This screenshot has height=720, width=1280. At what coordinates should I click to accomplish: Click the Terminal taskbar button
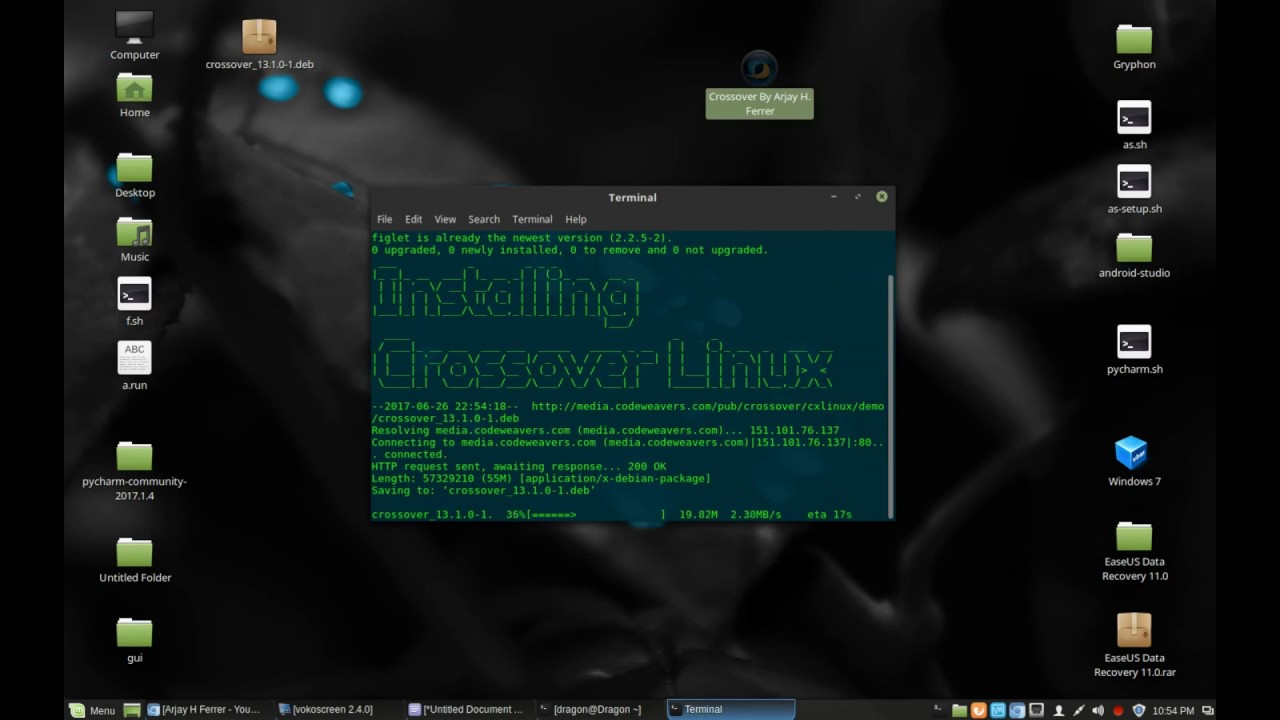pos(730,709)
